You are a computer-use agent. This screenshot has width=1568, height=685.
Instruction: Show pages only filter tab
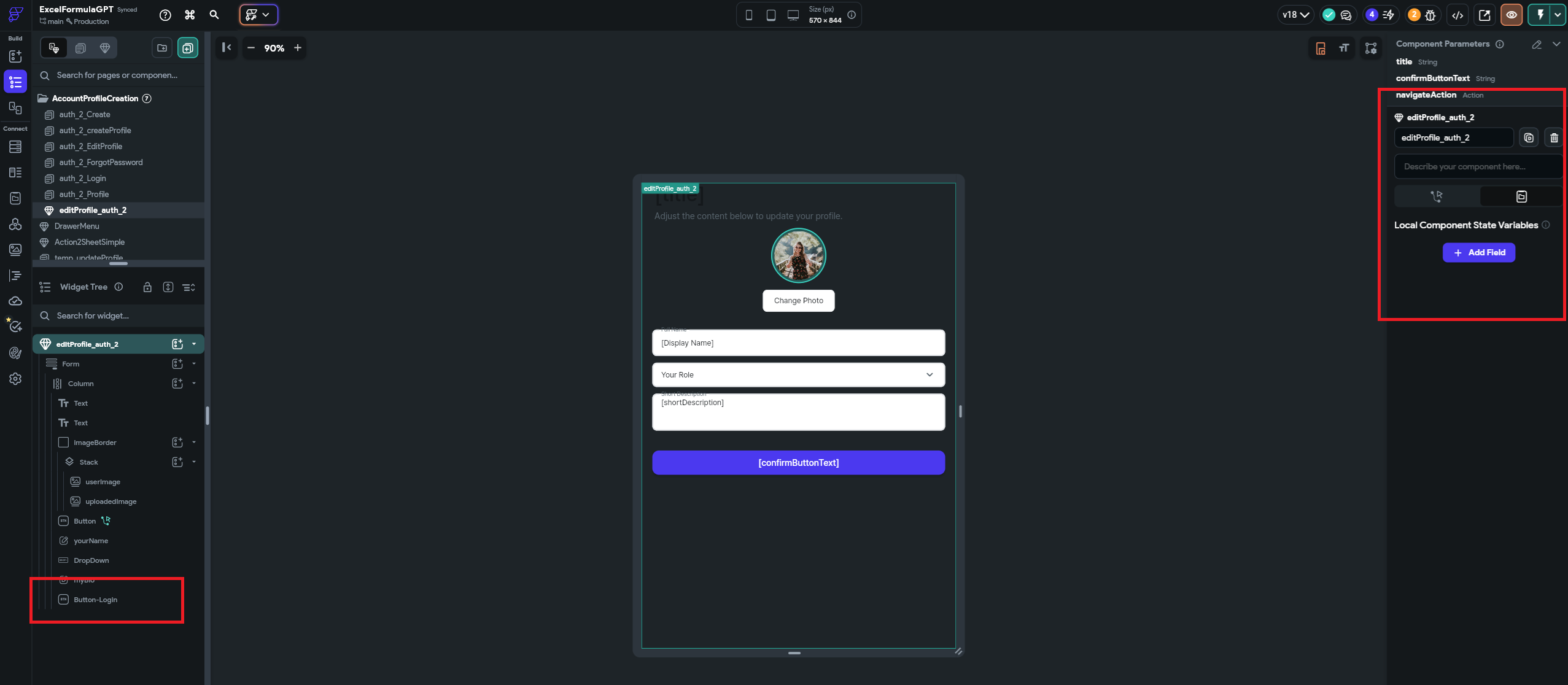(x=80, y=48)
